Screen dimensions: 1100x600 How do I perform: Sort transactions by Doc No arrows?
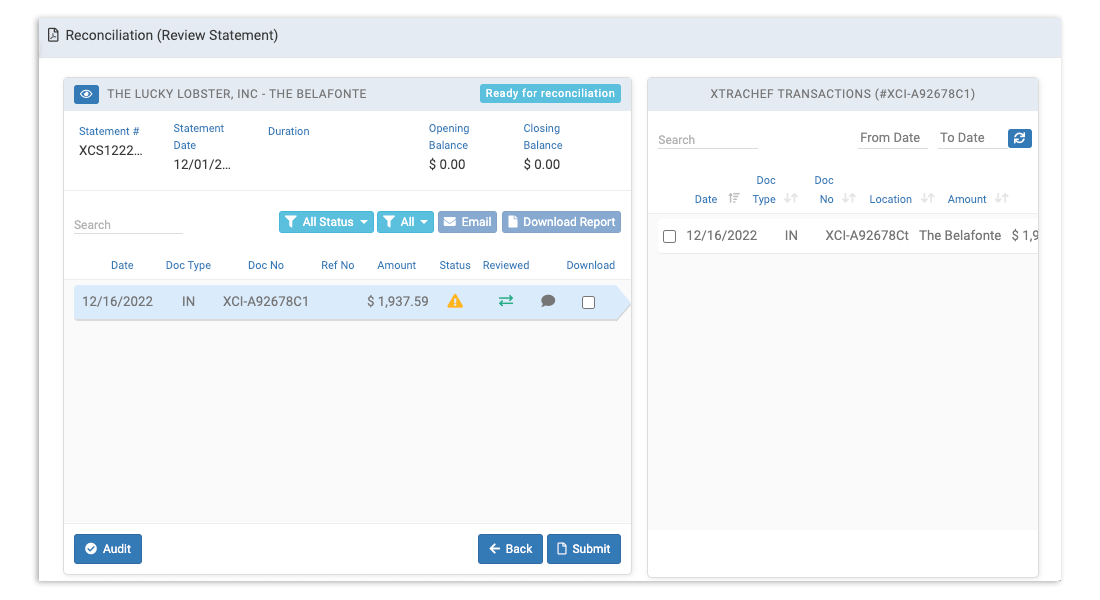849,199
